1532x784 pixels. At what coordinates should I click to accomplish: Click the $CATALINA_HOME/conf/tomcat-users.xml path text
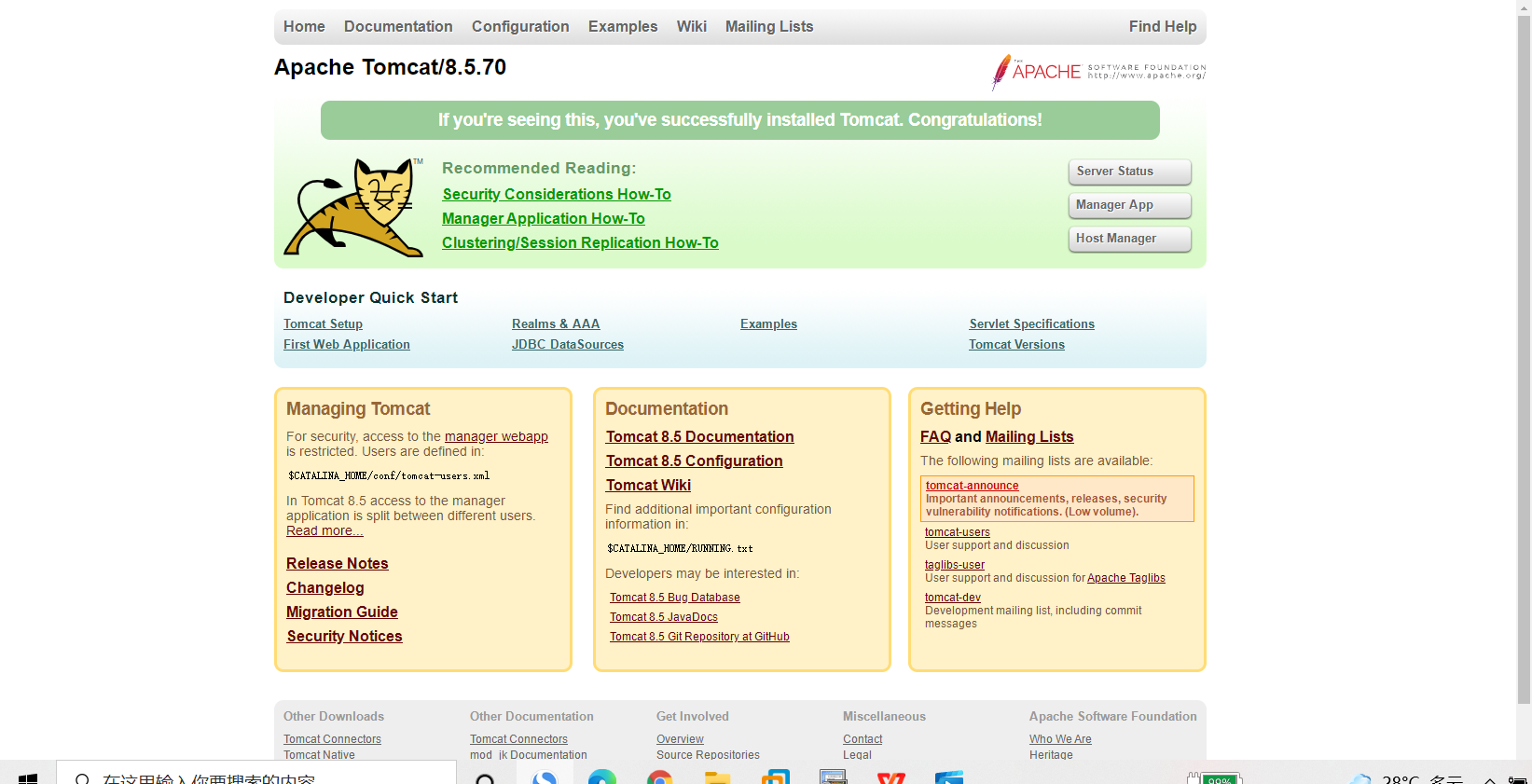click(389, 475)
